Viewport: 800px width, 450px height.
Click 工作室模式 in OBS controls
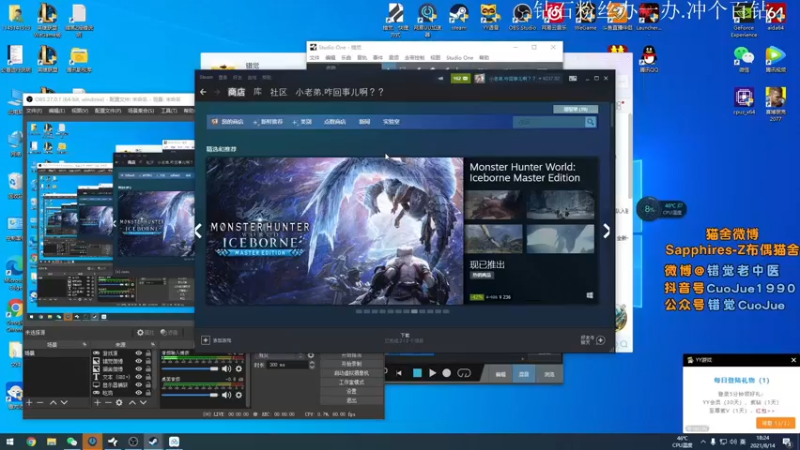352,382
